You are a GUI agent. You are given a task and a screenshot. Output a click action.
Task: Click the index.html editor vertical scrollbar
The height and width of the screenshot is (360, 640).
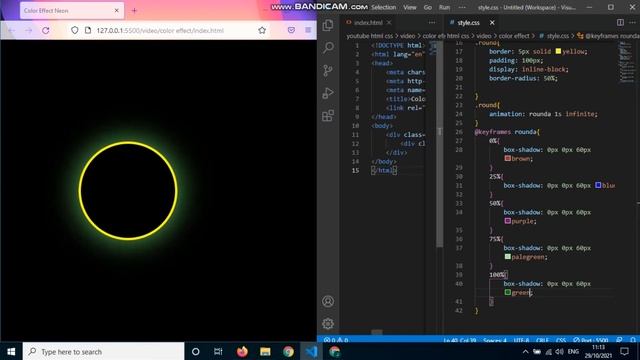pos(440,143)
